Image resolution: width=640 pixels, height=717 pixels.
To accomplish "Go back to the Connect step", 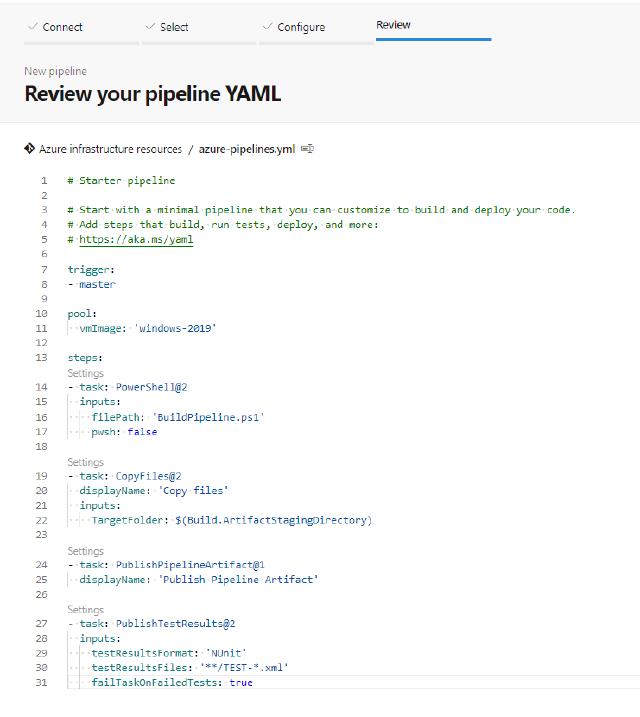I will coord(62,27).
